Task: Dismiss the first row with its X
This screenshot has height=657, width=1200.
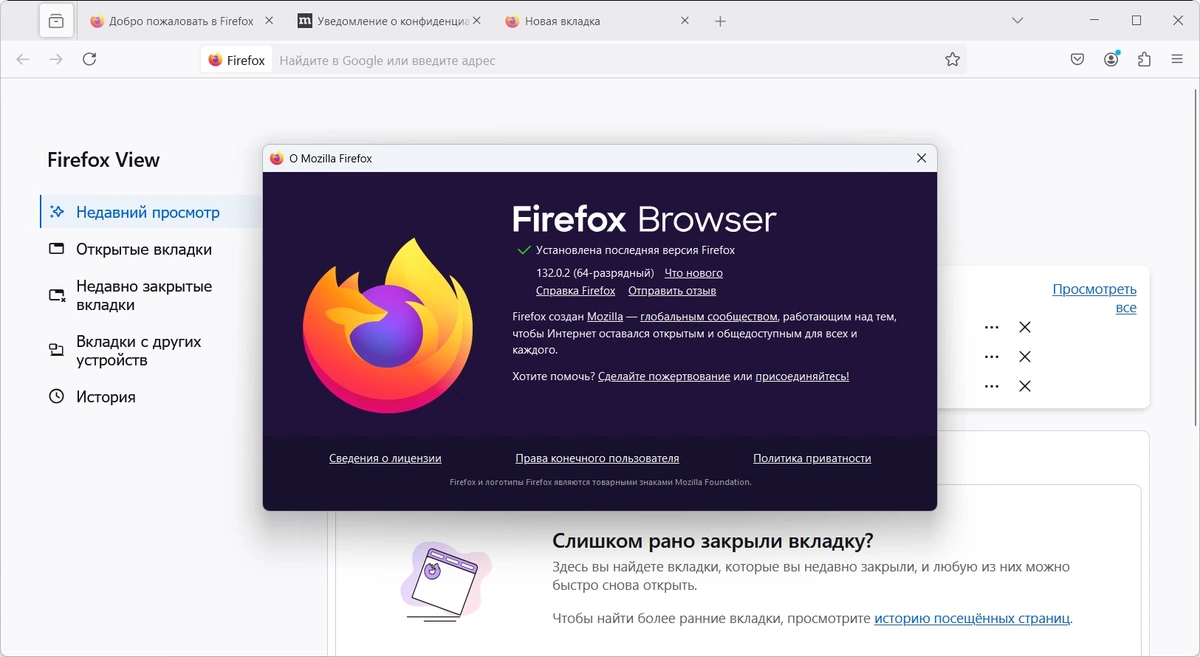Action: tap(1024, 327)
